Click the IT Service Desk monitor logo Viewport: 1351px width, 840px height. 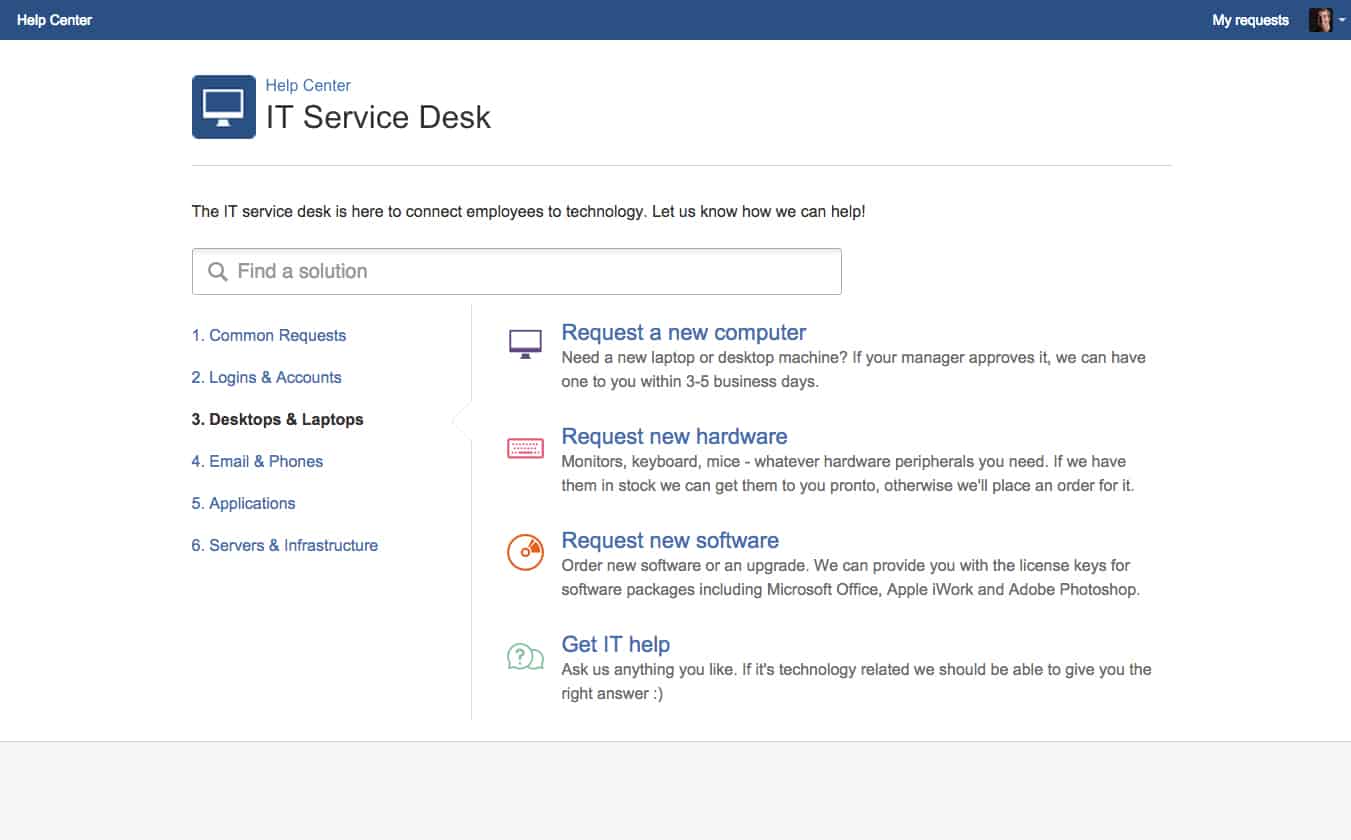pyautogui.click(x=224, y=107)
